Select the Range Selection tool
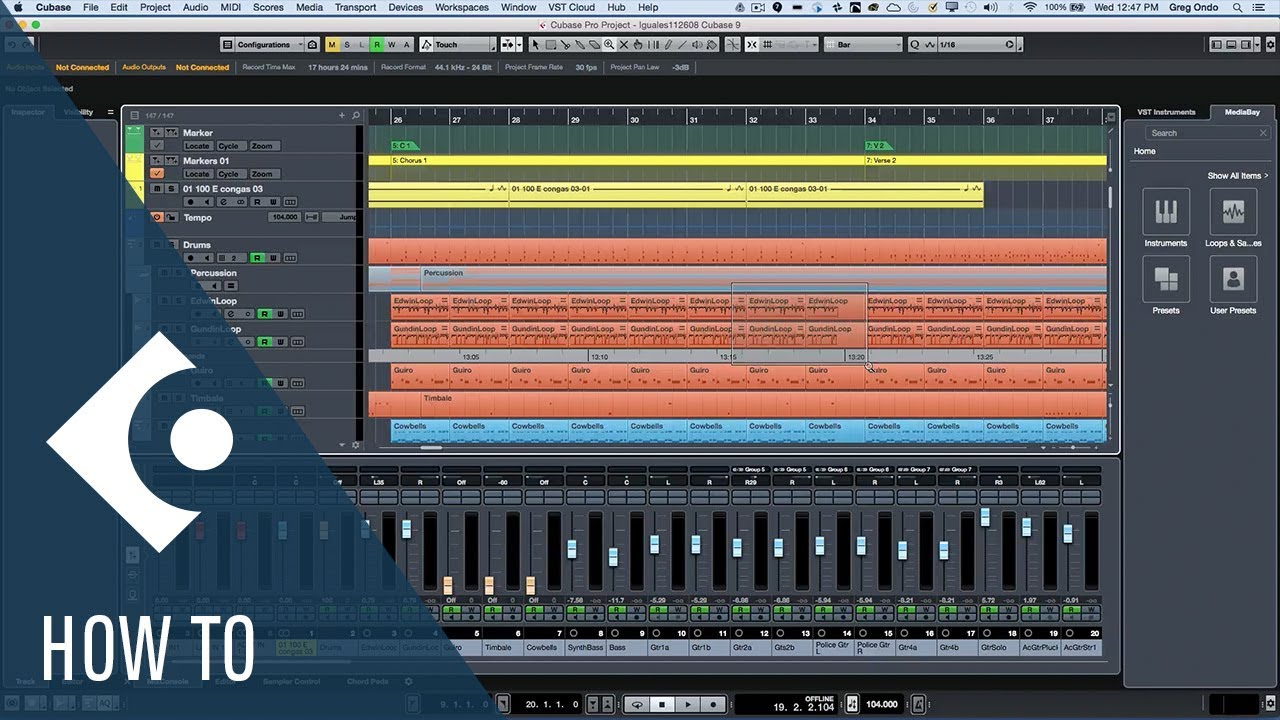 (550, 45)
